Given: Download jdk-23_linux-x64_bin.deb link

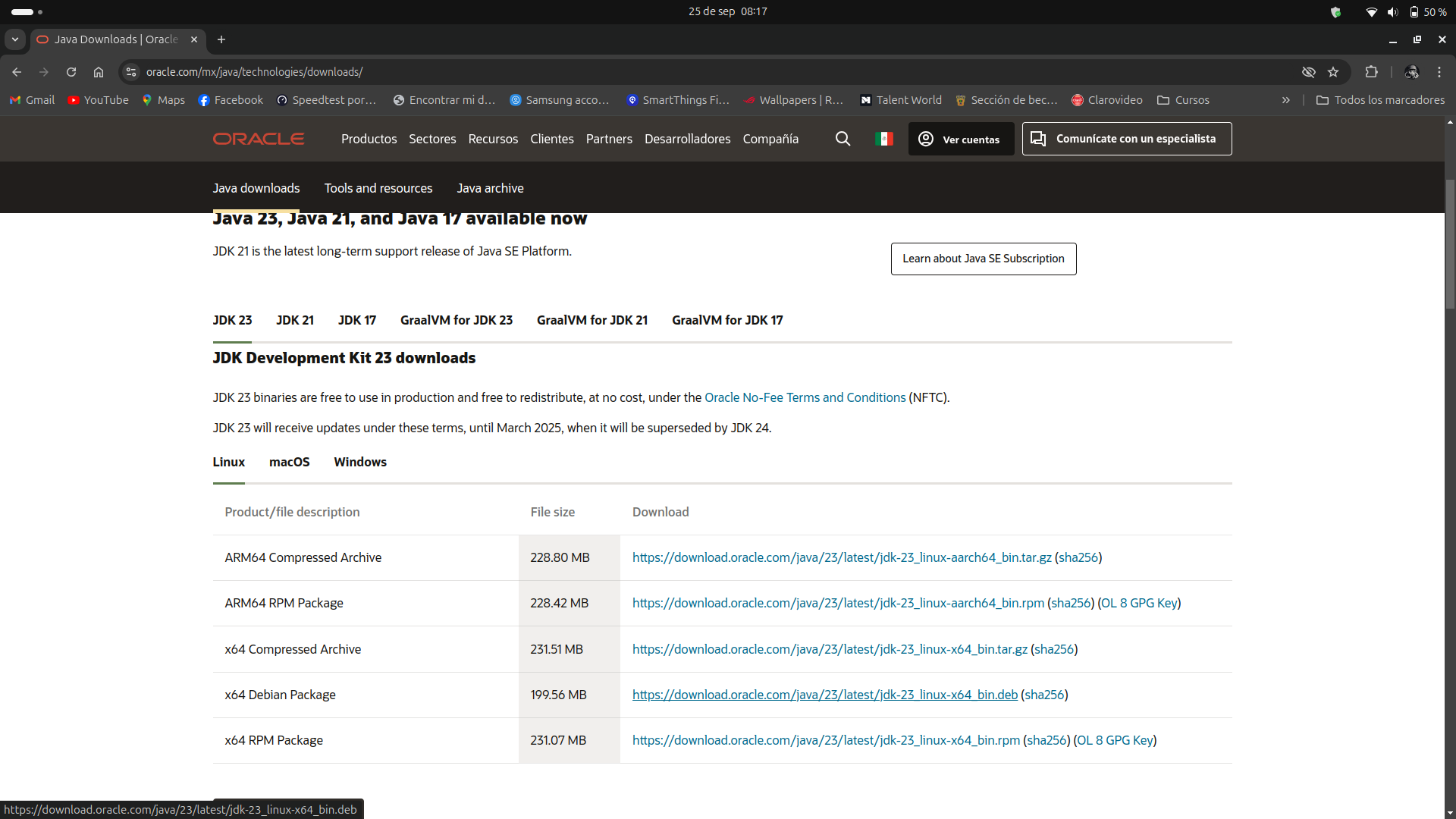Looking at the screenshot, I should [x=825, y=695].
